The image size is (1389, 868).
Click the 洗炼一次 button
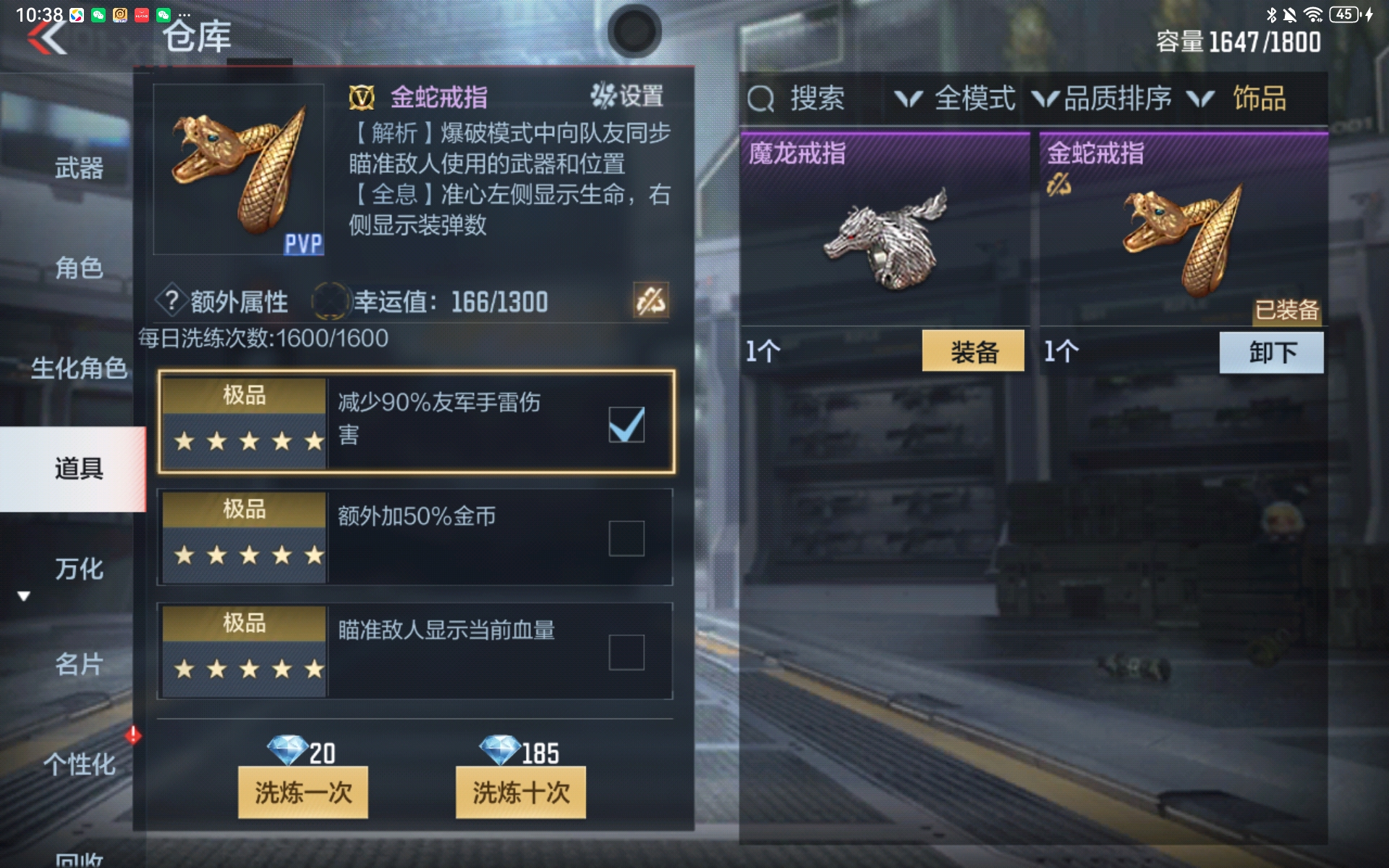[303, 793]
